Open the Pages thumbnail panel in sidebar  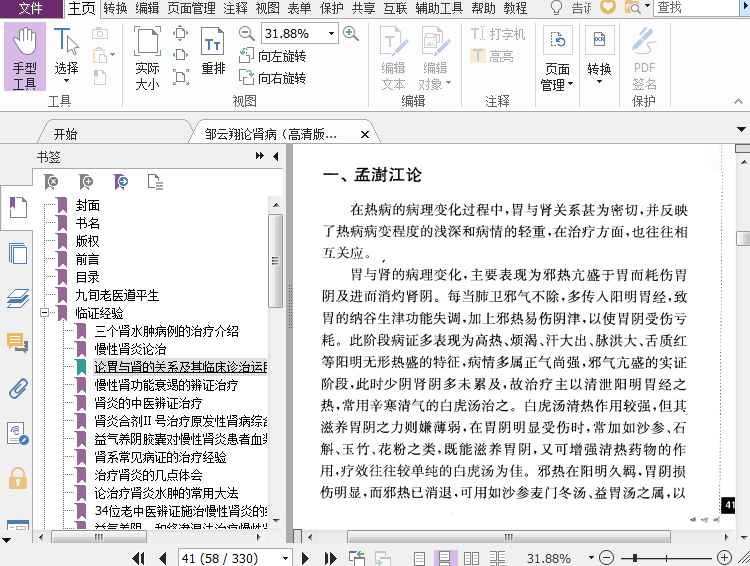(17, 253)
